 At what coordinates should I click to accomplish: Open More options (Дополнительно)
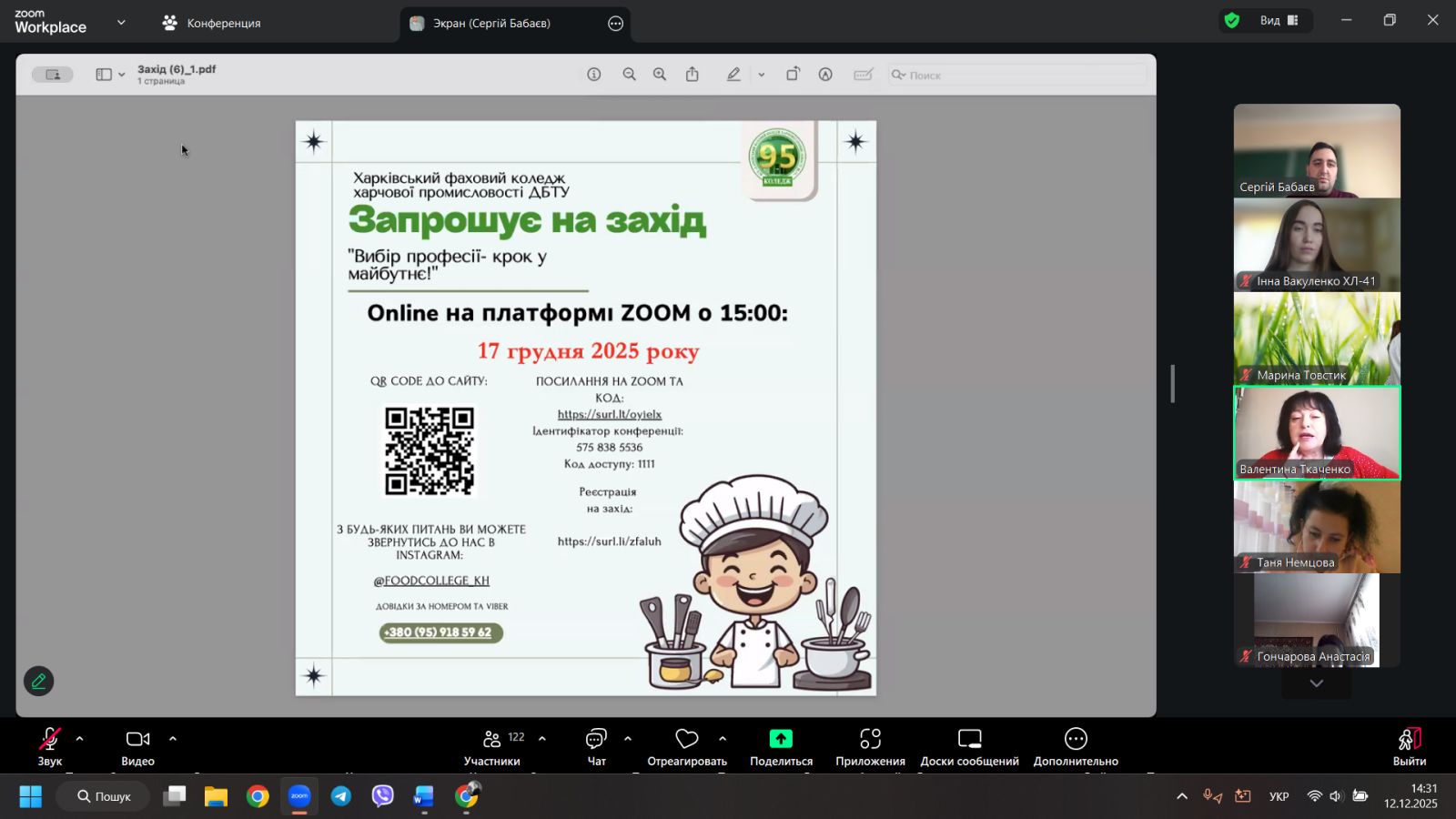(1076, 746)
